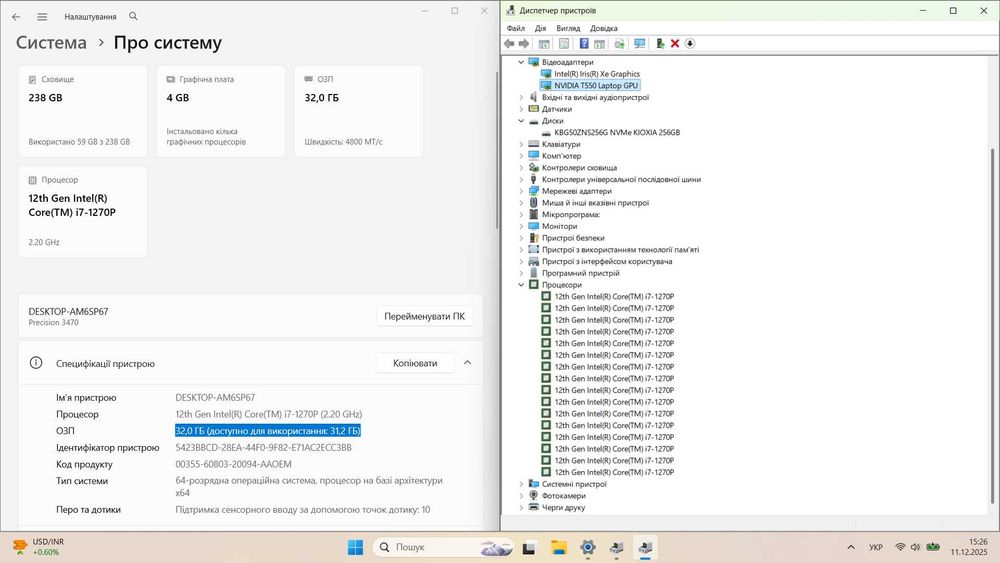Viewport: 1000px width, 563px height.
Task: Open Settings search magnifier icon
Action: 133,16
